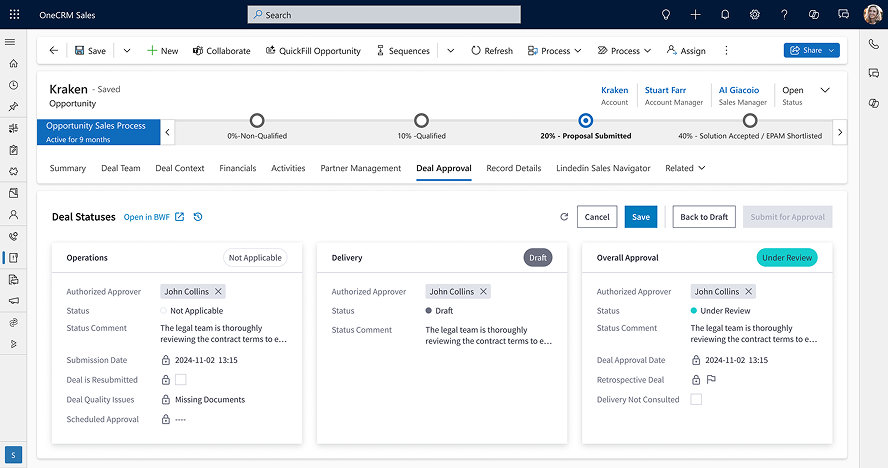Viewport: 888px width, 468px height.
Task: Switch to the Summary tab
Action: tap(67, 168)
